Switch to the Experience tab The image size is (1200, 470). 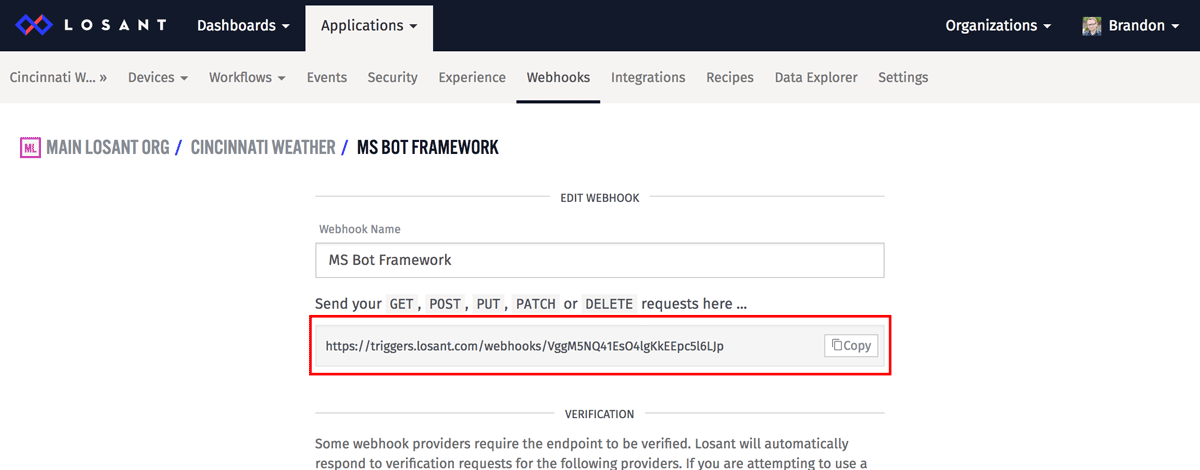click(472, 77)
